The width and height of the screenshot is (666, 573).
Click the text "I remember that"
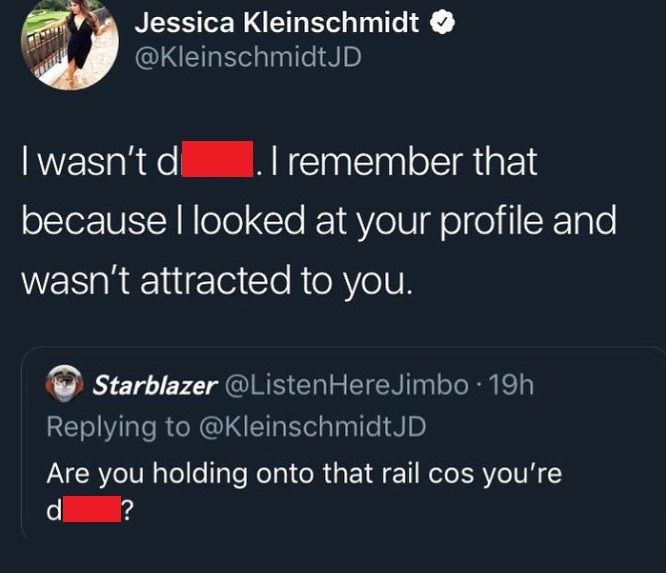coord(402,161)
